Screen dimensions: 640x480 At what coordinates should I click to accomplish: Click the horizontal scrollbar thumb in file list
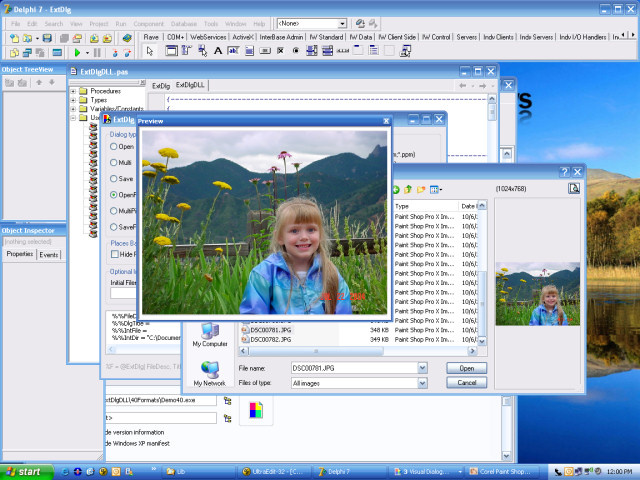(x=316, y=351)
